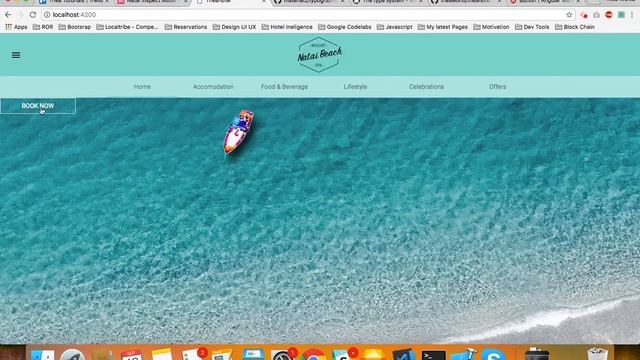Open the Offers nav item
The width and height of the screenshot is (640, 360).
pos(498,87)
